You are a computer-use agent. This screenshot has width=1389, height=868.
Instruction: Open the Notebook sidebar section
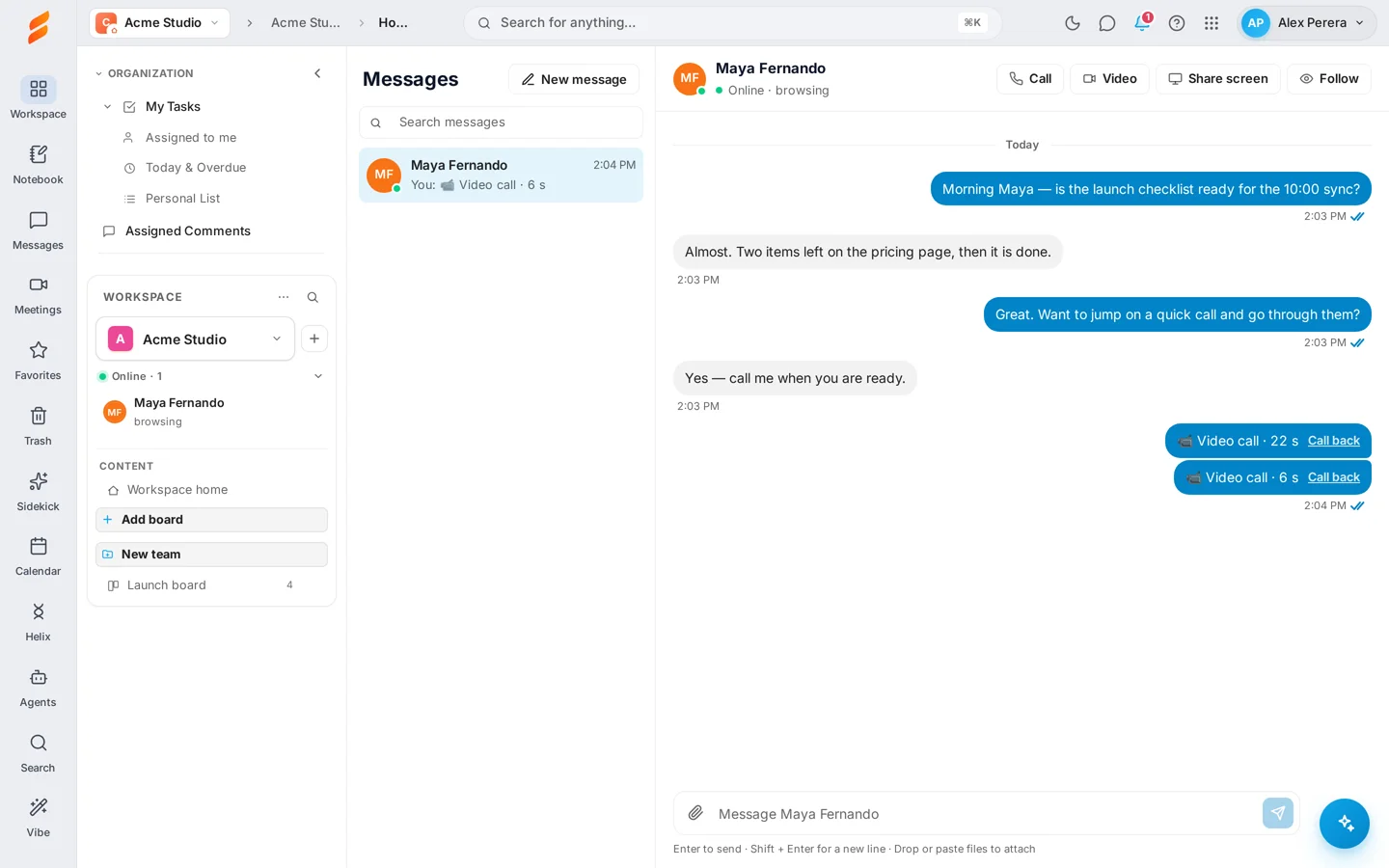coord(38,164)
